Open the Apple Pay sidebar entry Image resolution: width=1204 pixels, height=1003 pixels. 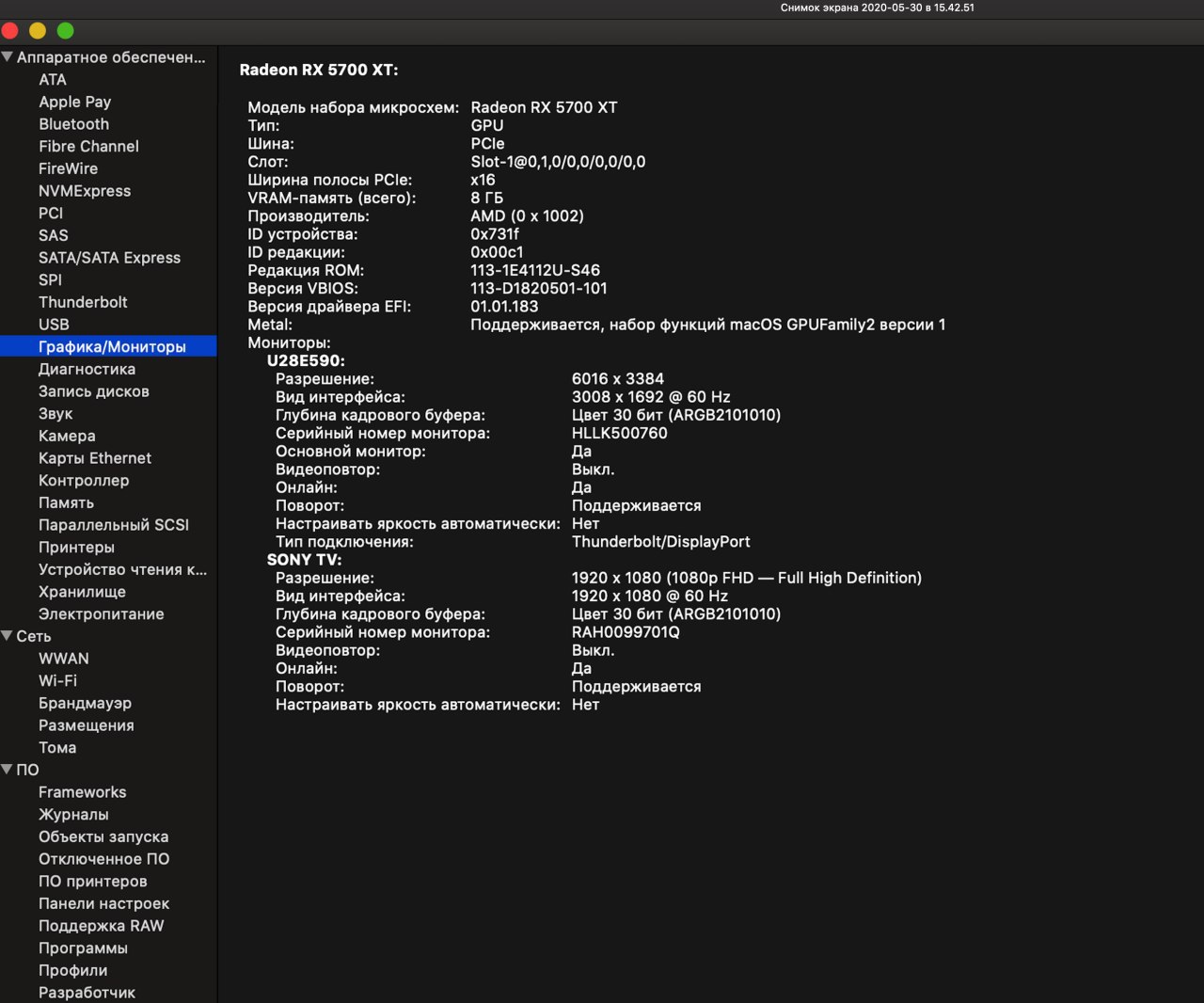[74, 102]
